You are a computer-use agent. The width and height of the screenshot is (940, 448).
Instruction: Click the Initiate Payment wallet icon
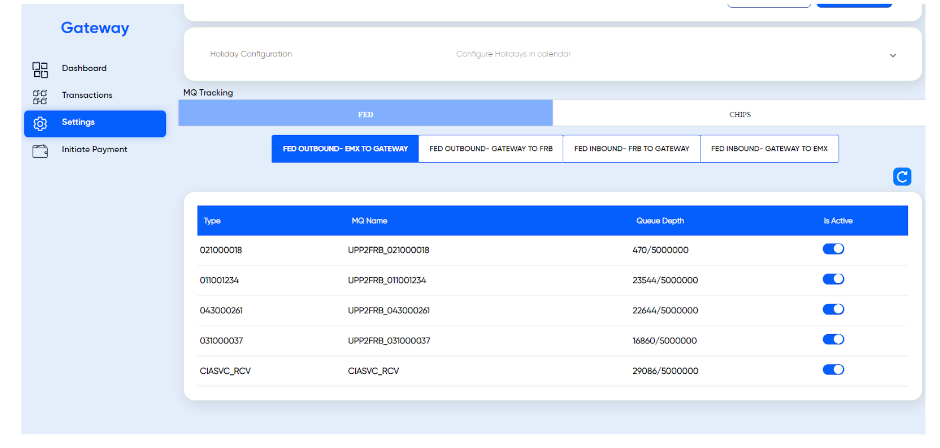pos(40,150)
